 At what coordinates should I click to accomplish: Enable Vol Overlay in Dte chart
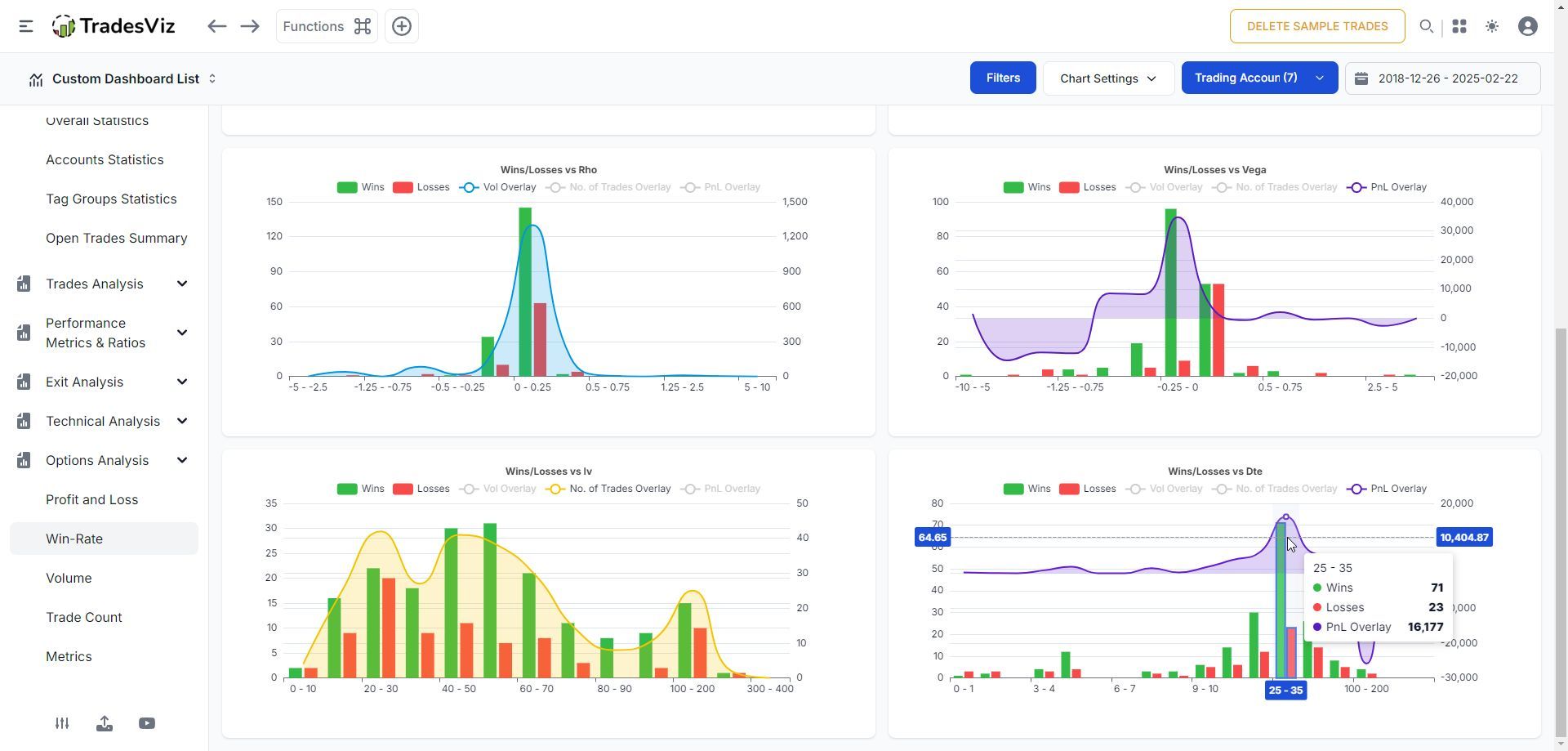(x=1164, y=489)
